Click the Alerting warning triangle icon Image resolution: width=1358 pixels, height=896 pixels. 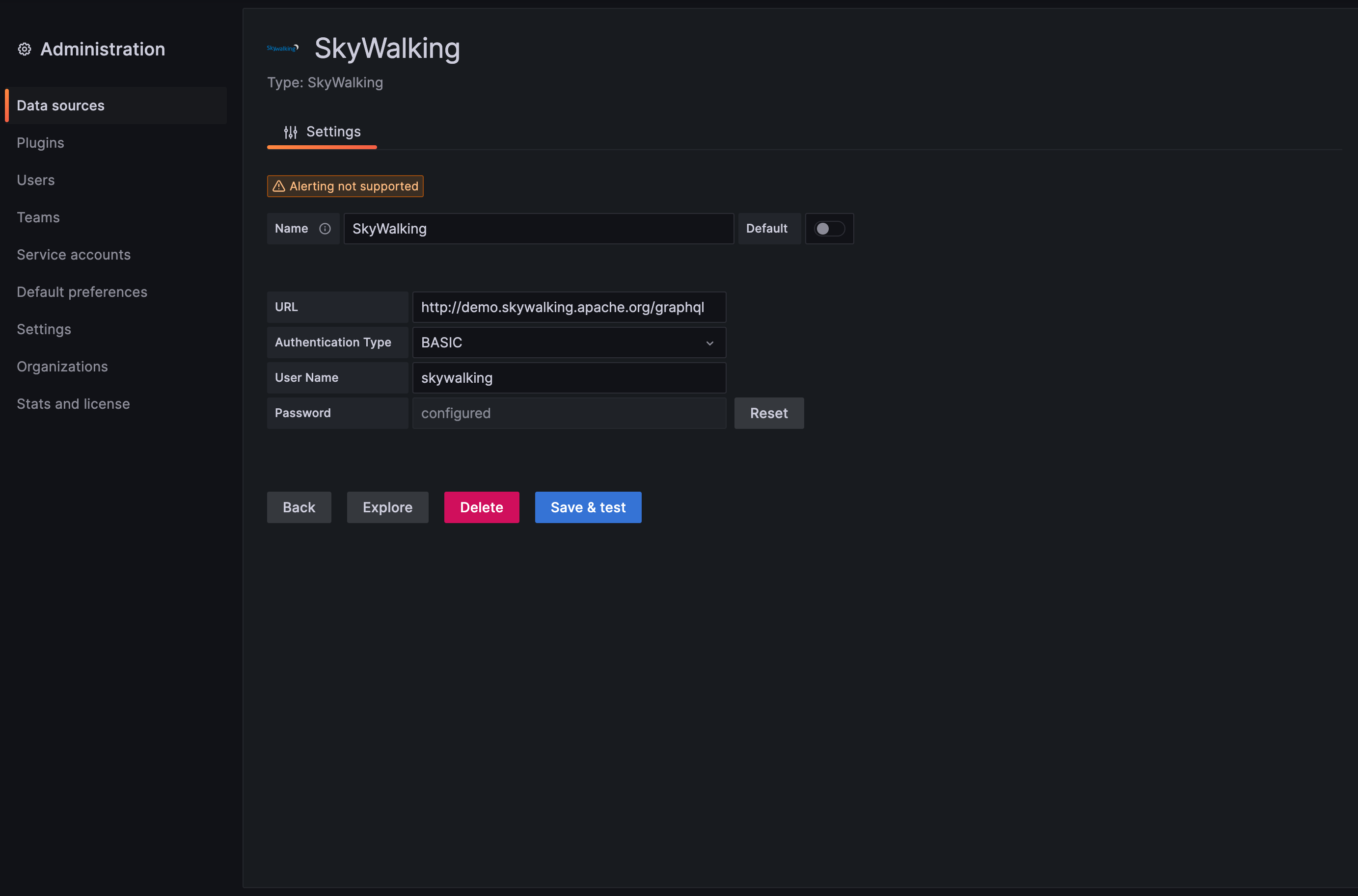(279, 186)
